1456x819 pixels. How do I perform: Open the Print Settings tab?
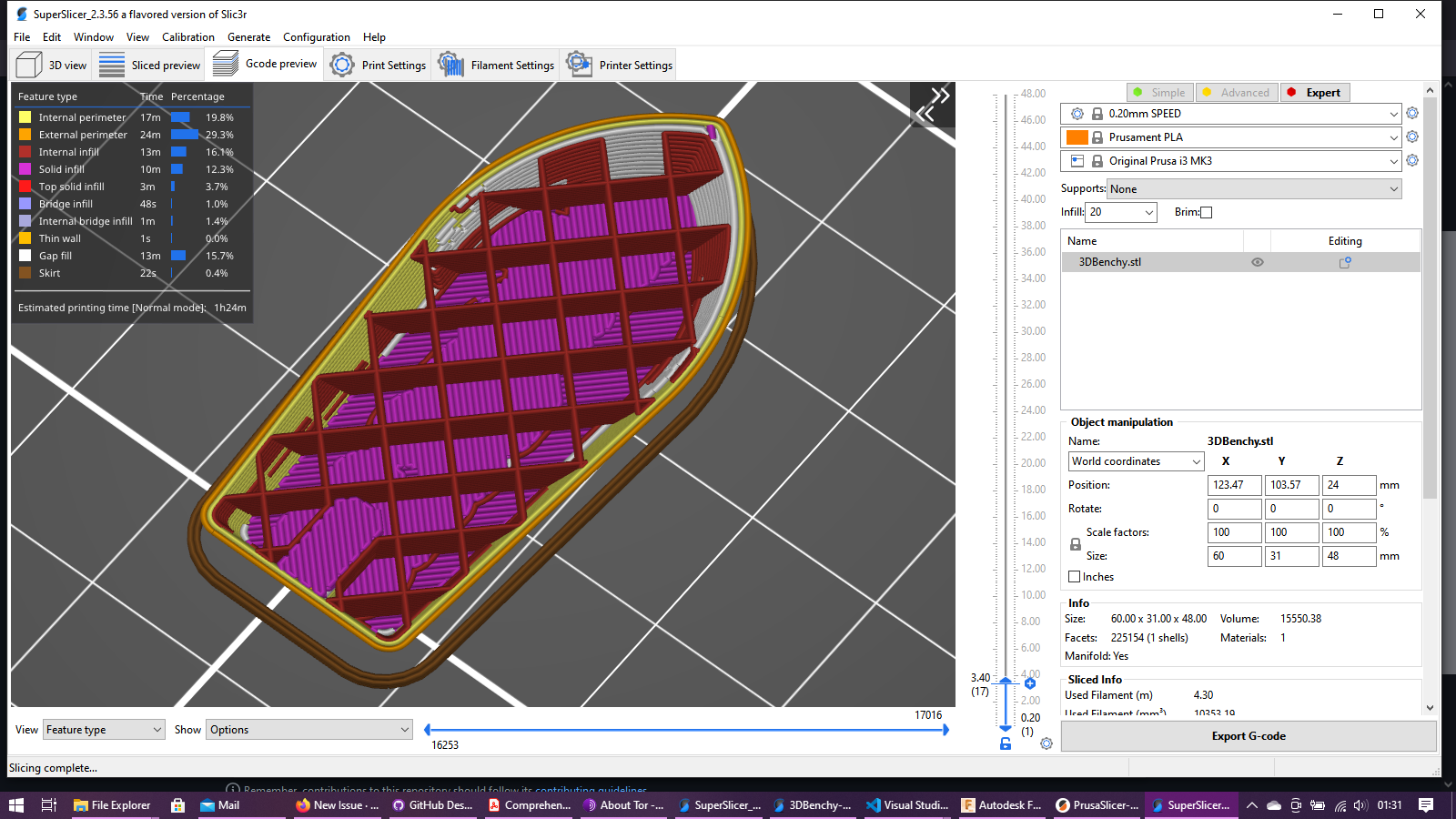pos(379,65)
